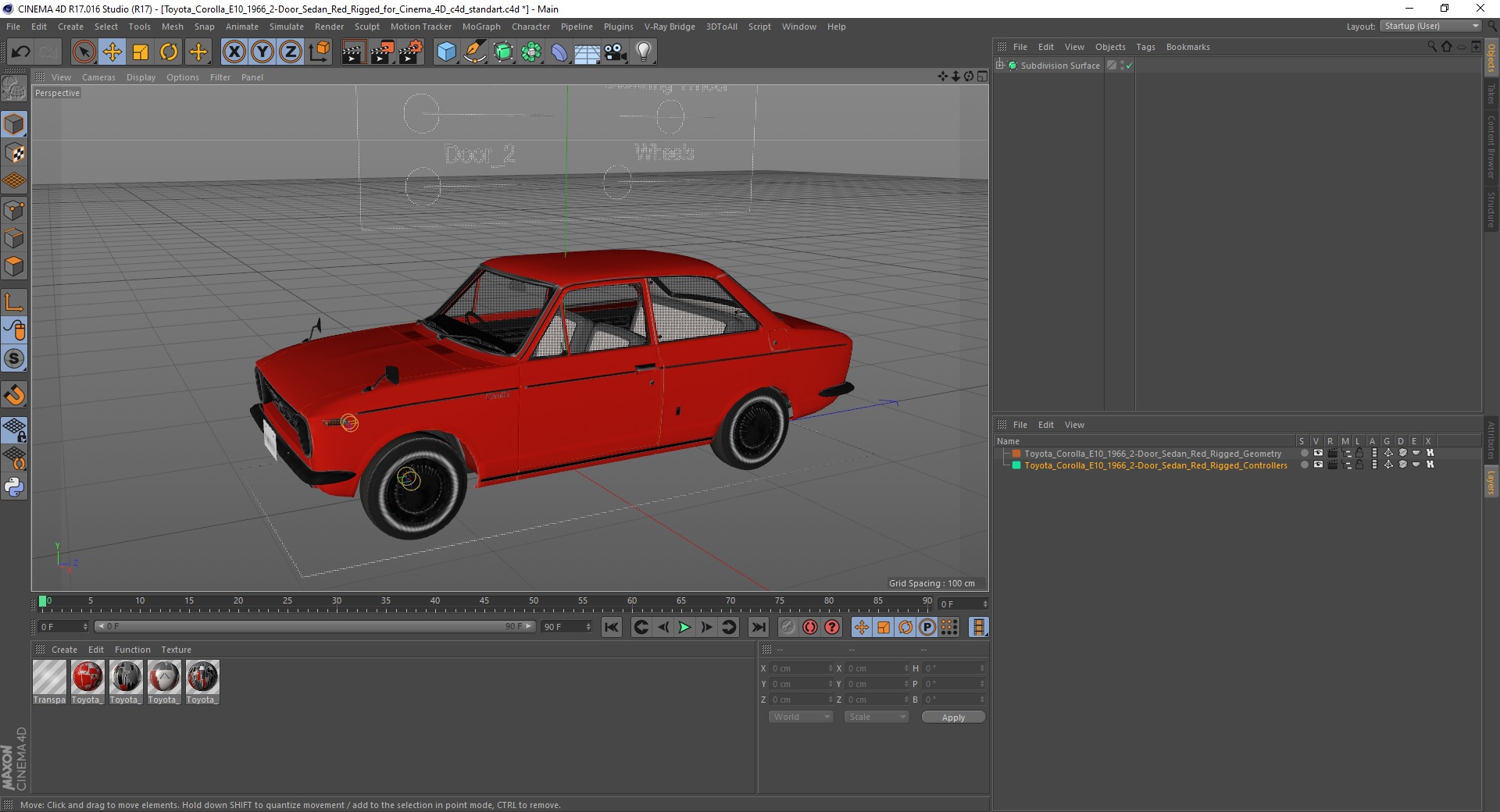This screenshot has width=1500, height=812.
Task: Toggle lock for Controllers layer
Action: pos(1359,465)
